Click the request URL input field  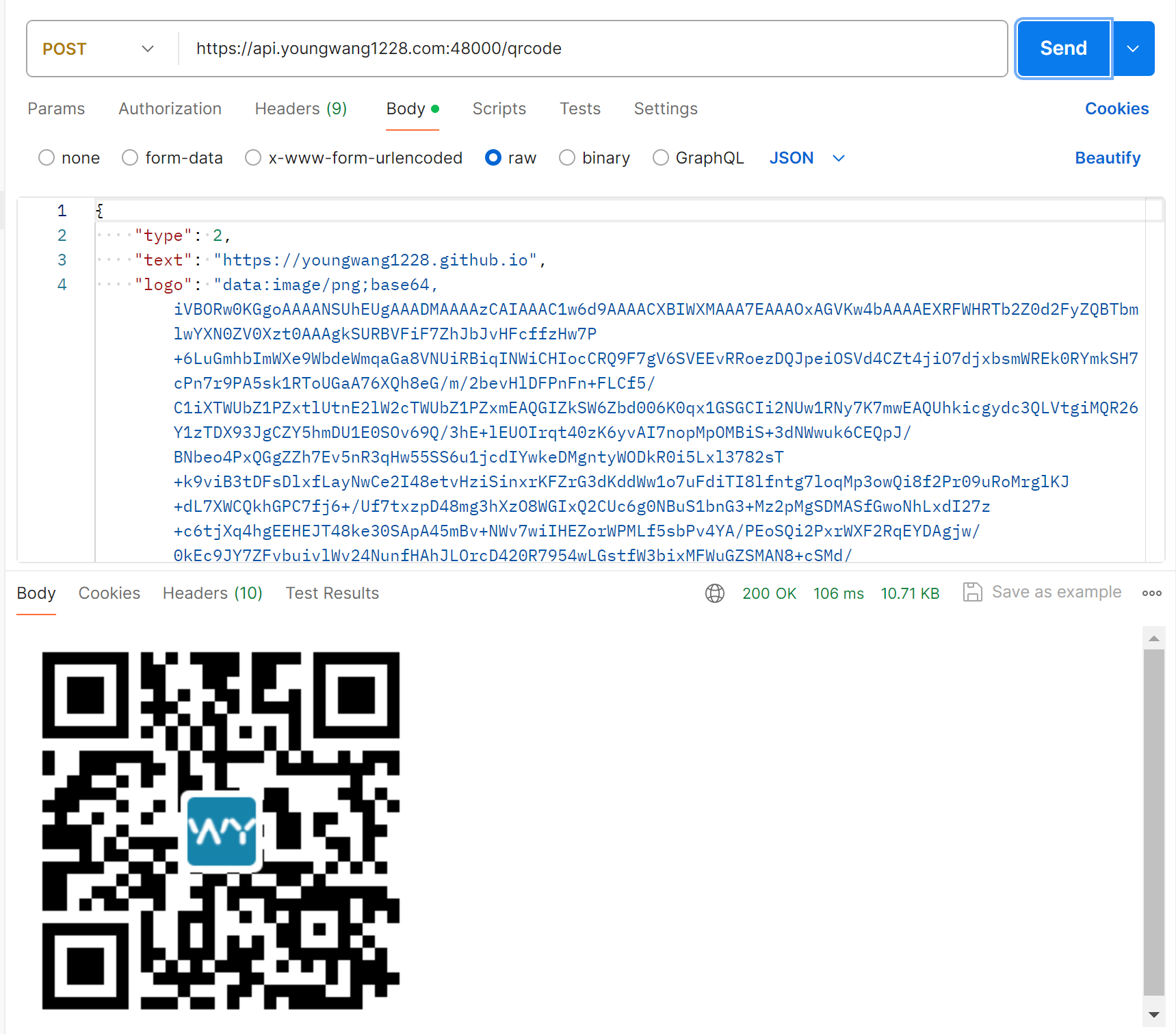tap(592, 49)
